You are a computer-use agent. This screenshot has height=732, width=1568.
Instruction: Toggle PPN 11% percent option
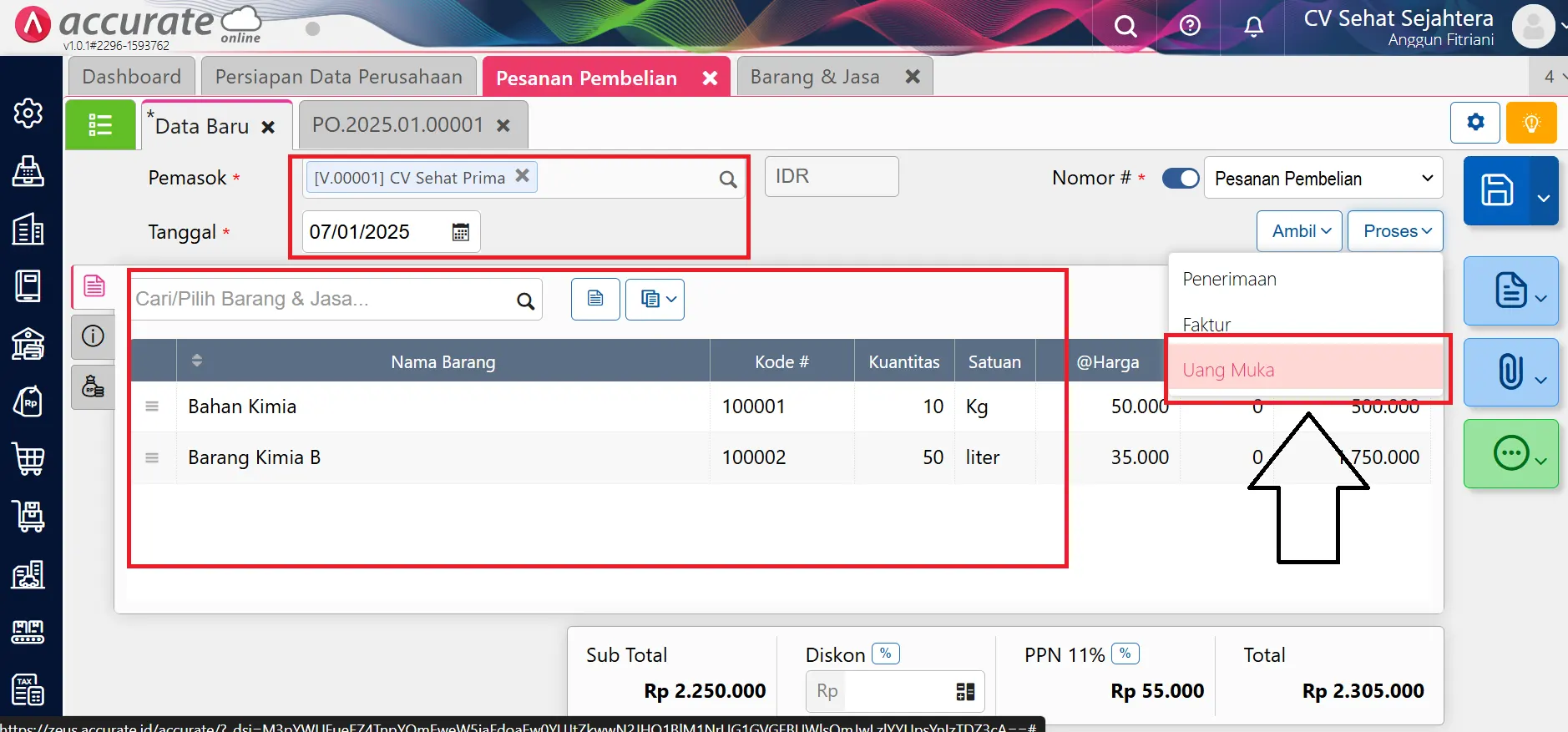pos(1125,654)
